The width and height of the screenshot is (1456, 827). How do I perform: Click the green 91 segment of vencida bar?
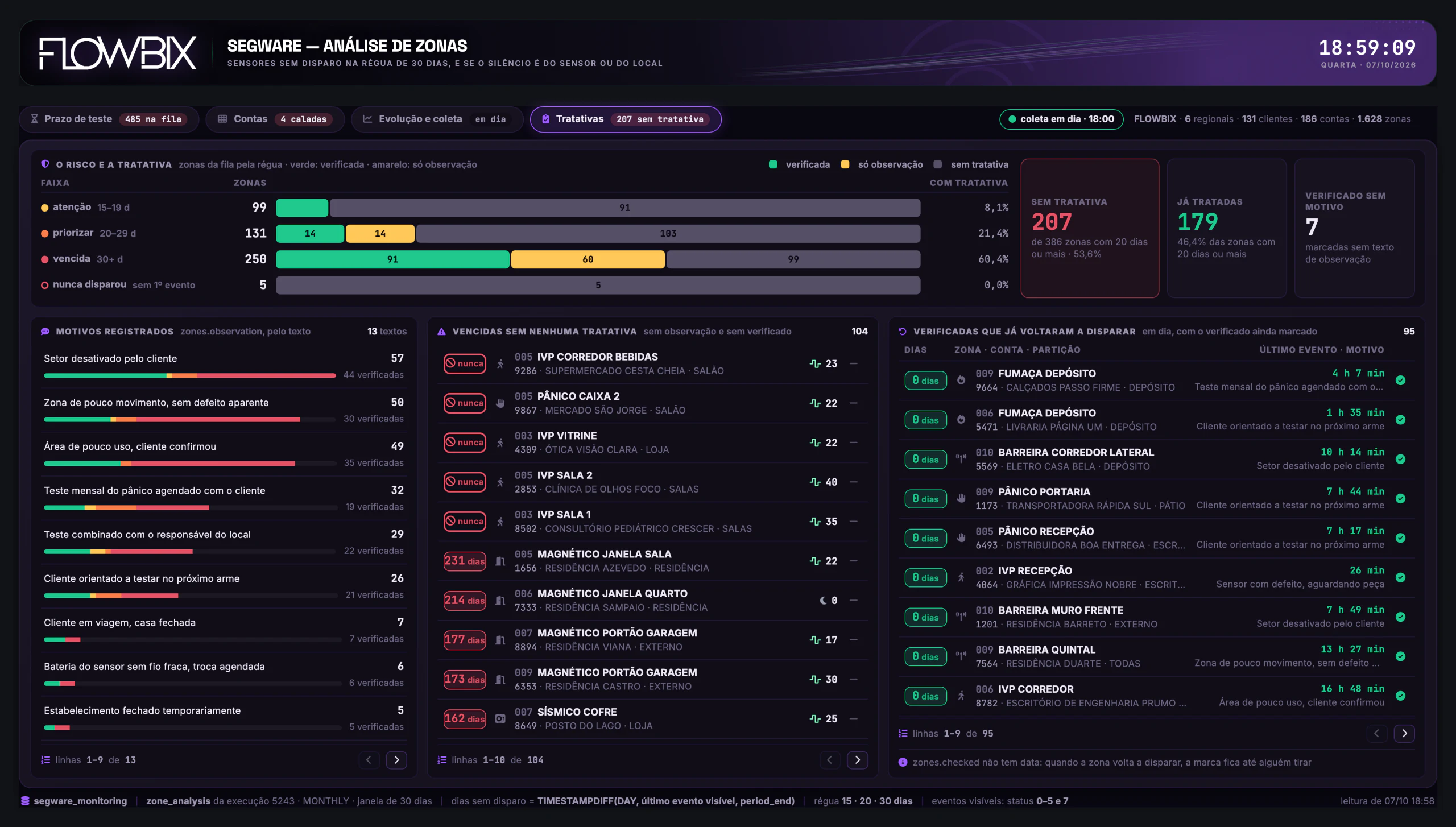[x=392, y=259]
